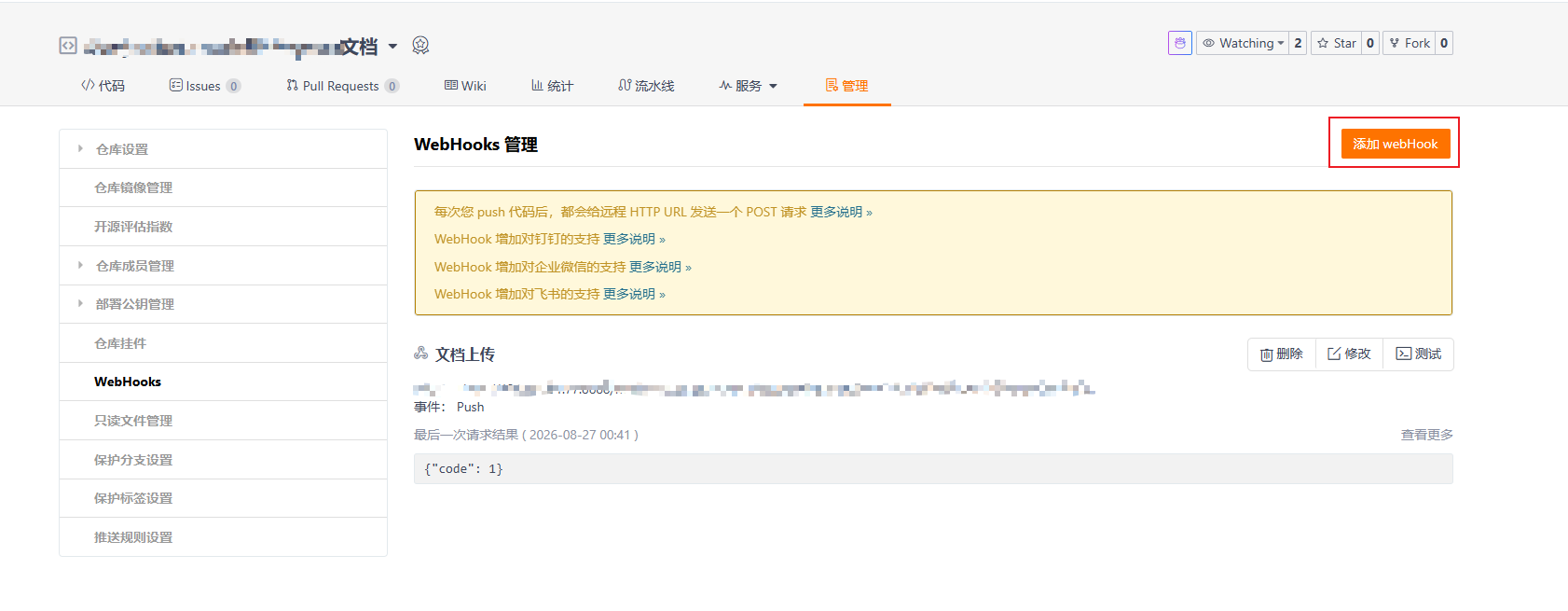Expand the 仓库设置 sidebar section
This screenshot has height=611, width=1568.
223,149
